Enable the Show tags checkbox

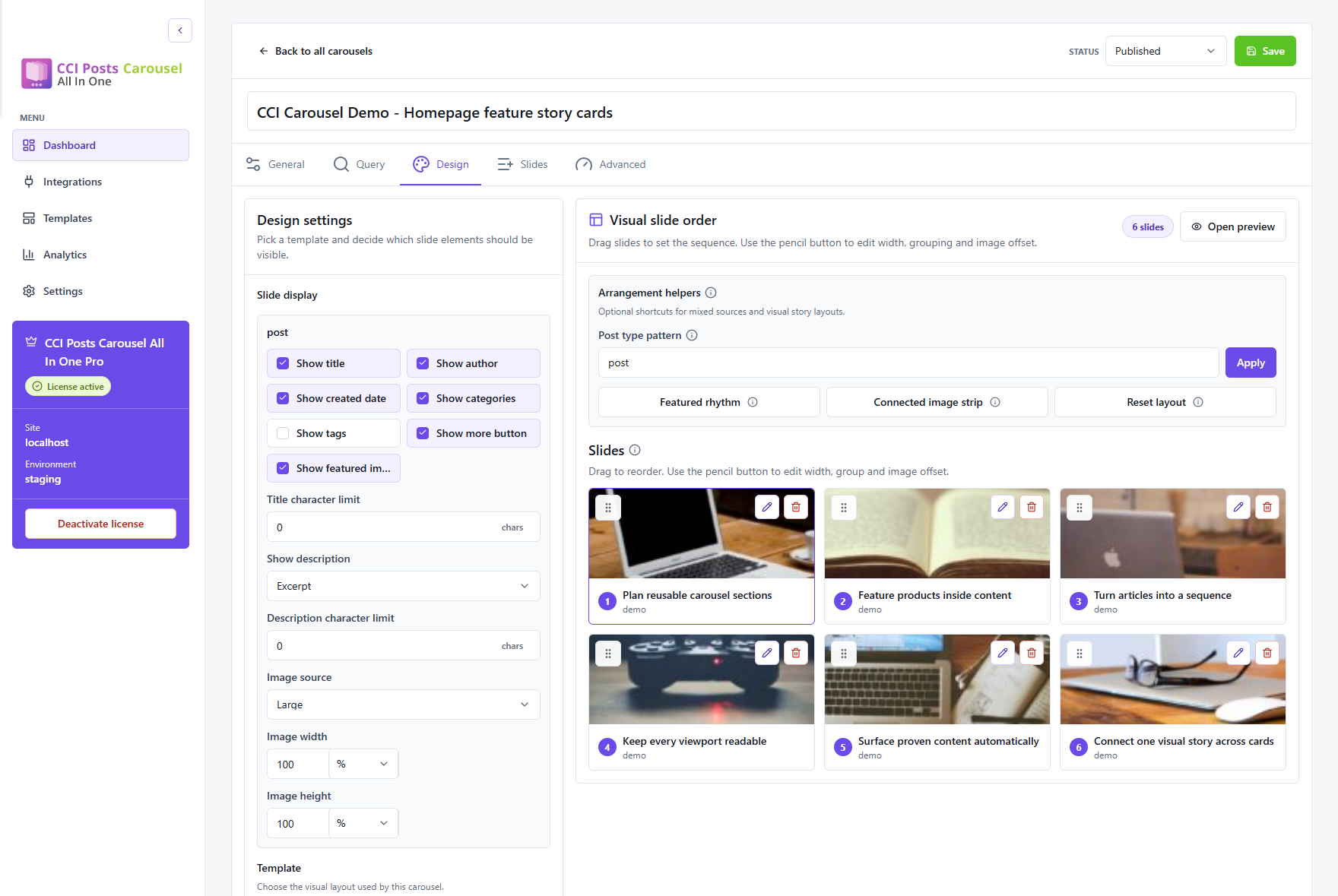(x=283, y=433)
